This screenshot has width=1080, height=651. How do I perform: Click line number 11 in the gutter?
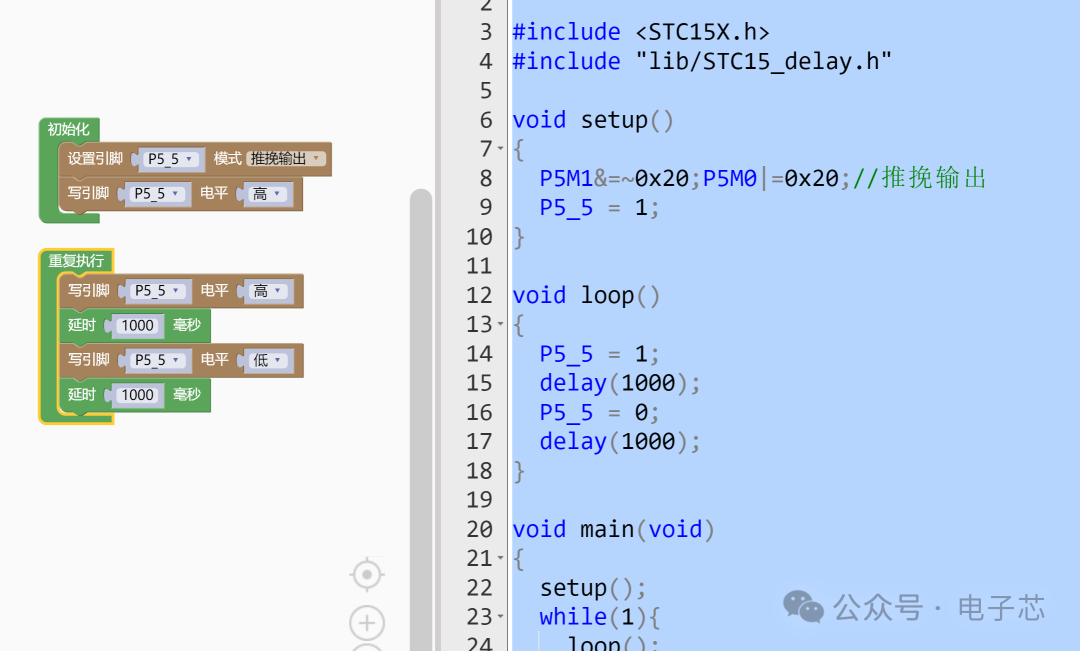click(x=479, y=266)
